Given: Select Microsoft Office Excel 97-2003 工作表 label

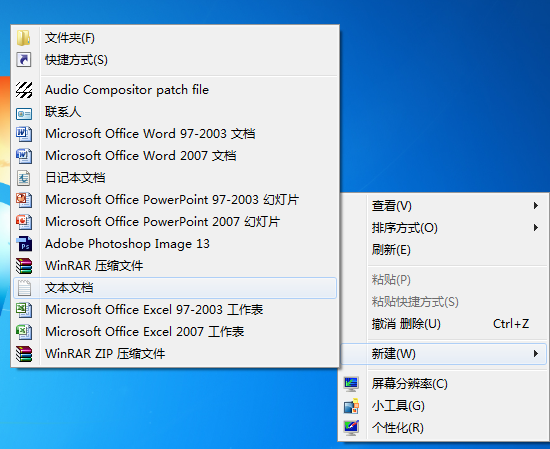Looking at the screenshot, I should (154, 310).
